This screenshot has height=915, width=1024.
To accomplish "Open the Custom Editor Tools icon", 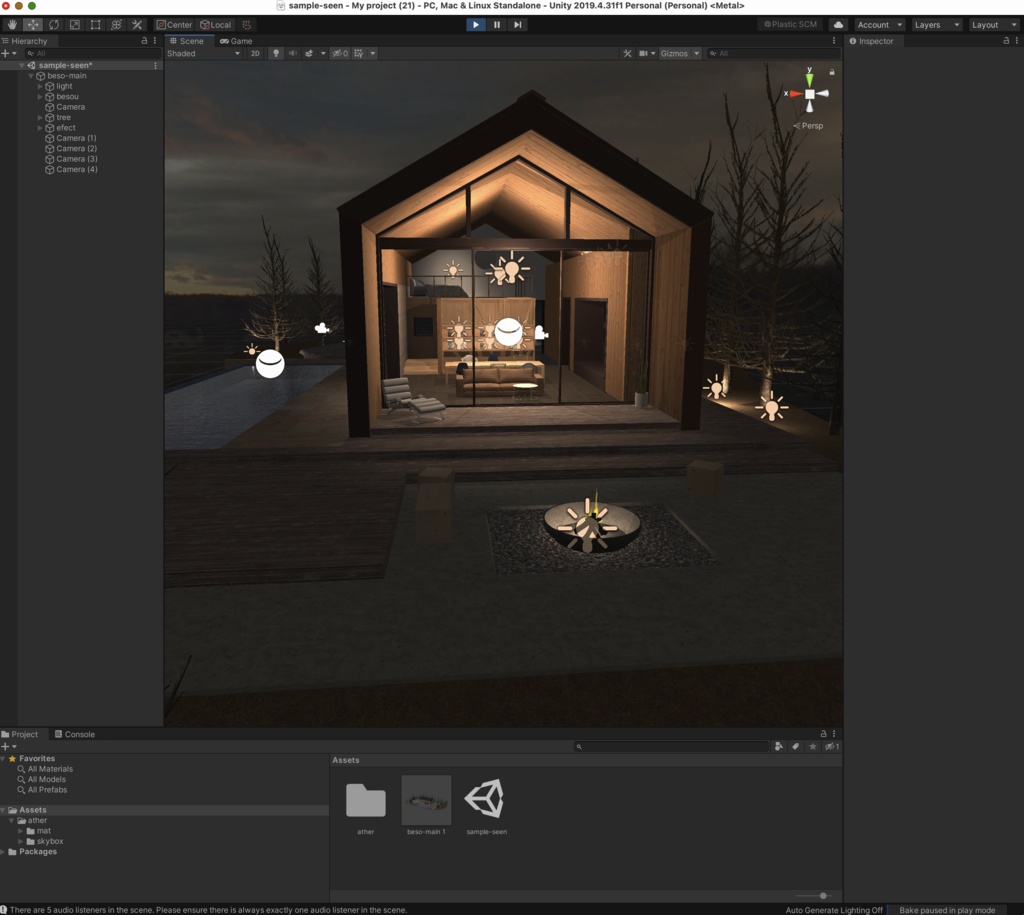I will [x=138, y=24].
